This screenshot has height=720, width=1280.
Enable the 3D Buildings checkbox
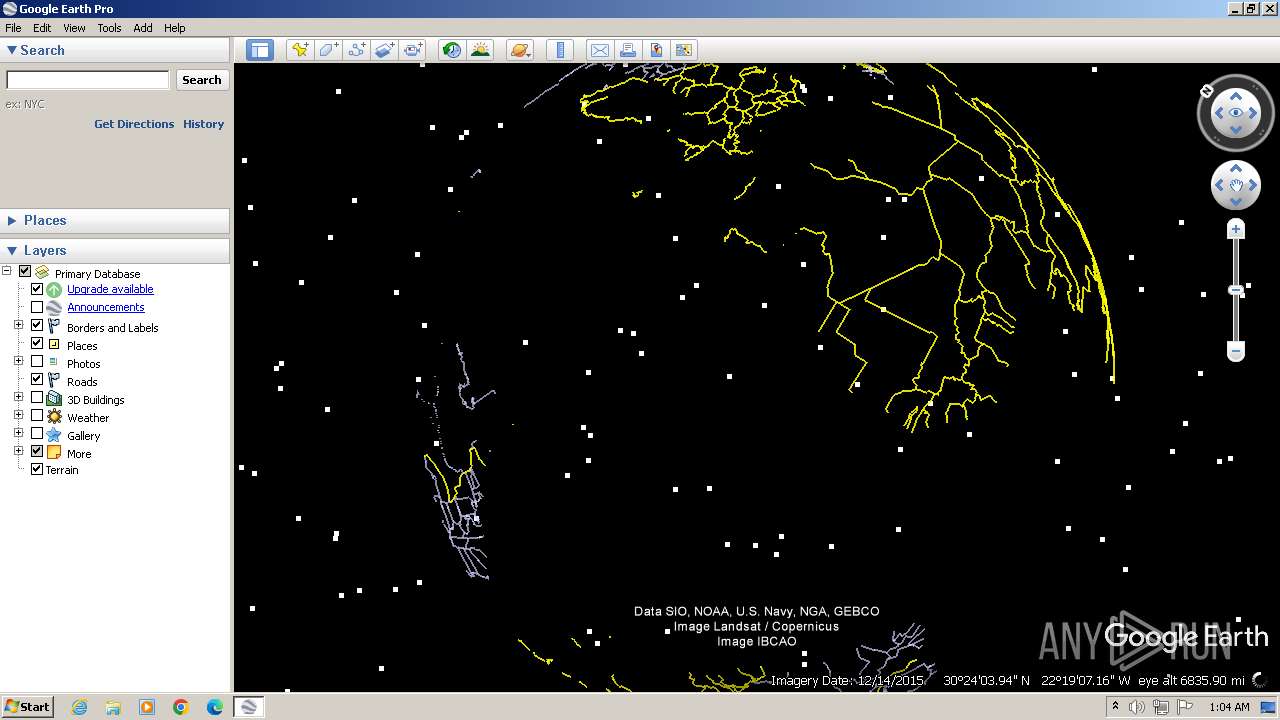37,397
